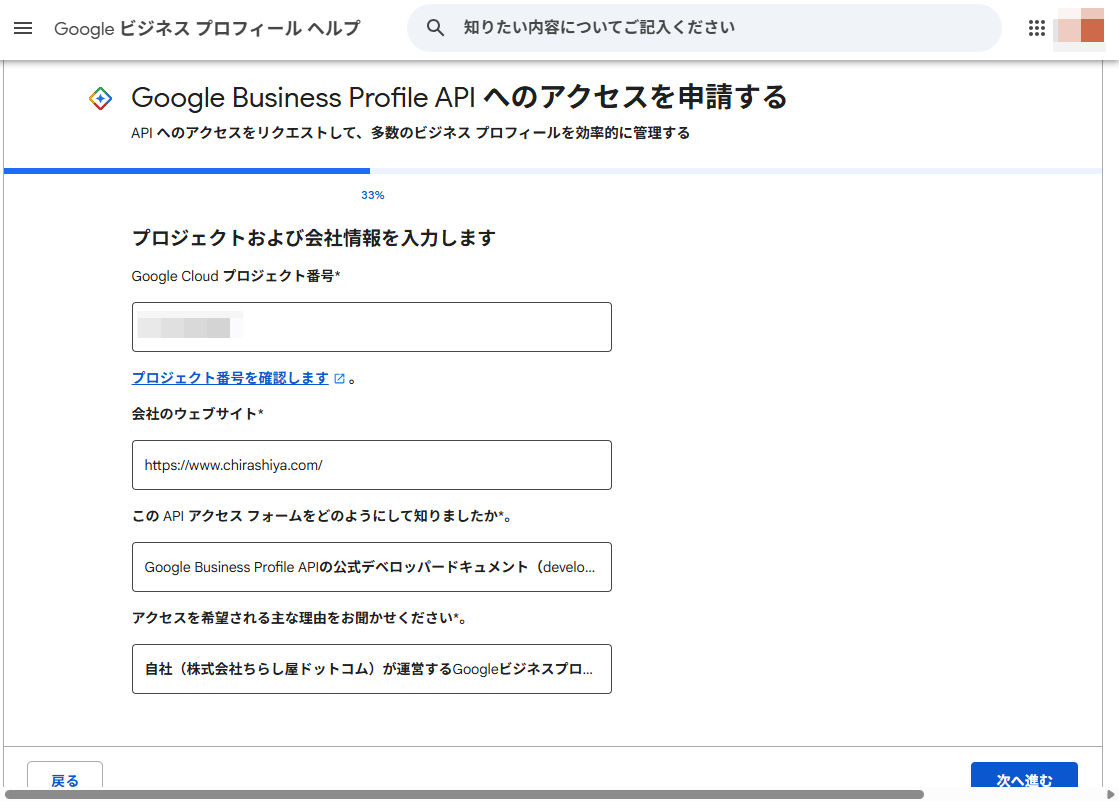Click the page title Google Business Profile API へのアクセスを申請する

coord(459,97)
